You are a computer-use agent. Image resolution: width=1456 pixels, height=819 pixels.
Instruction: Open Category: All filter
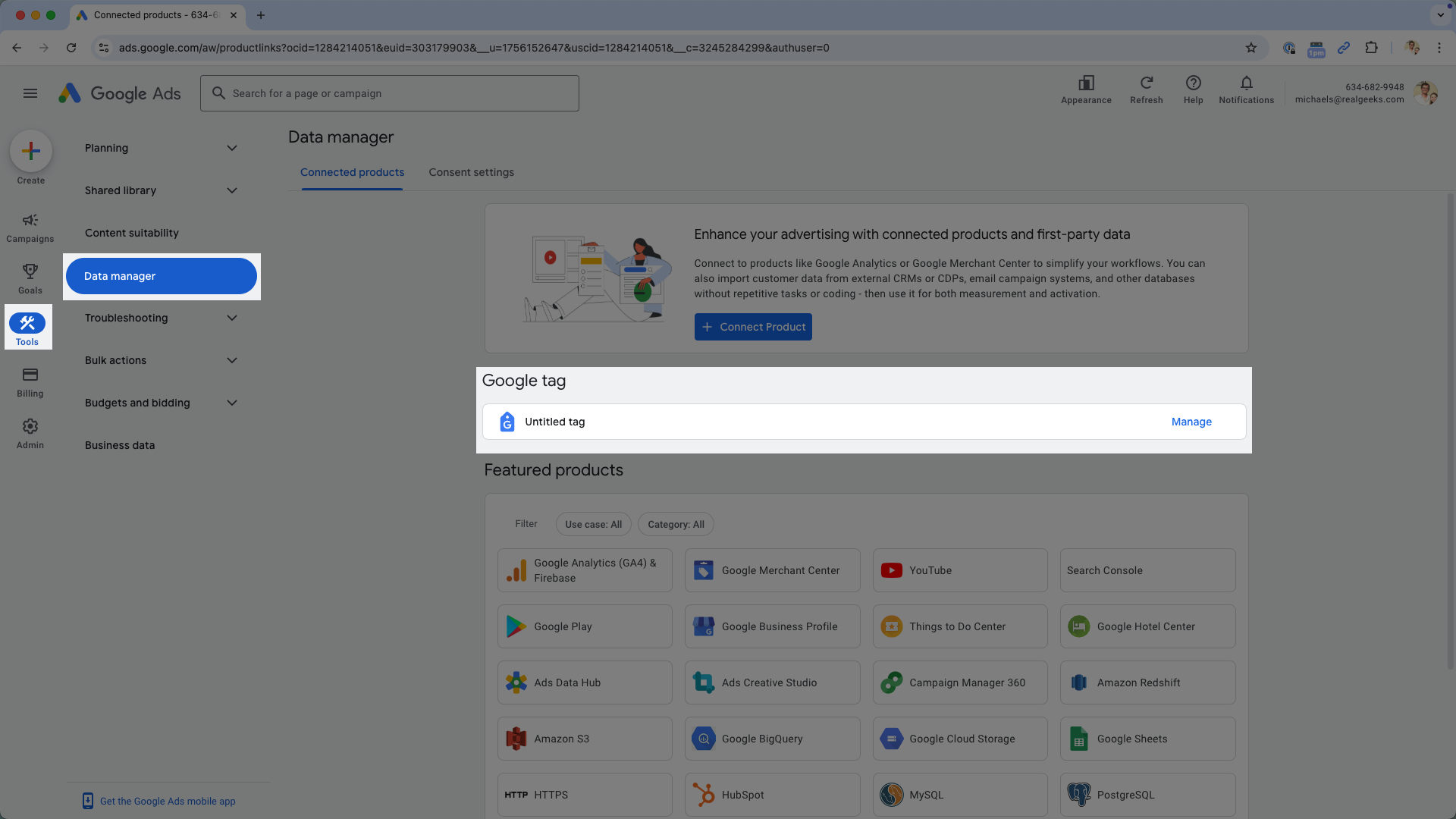(x=676, y=524)
